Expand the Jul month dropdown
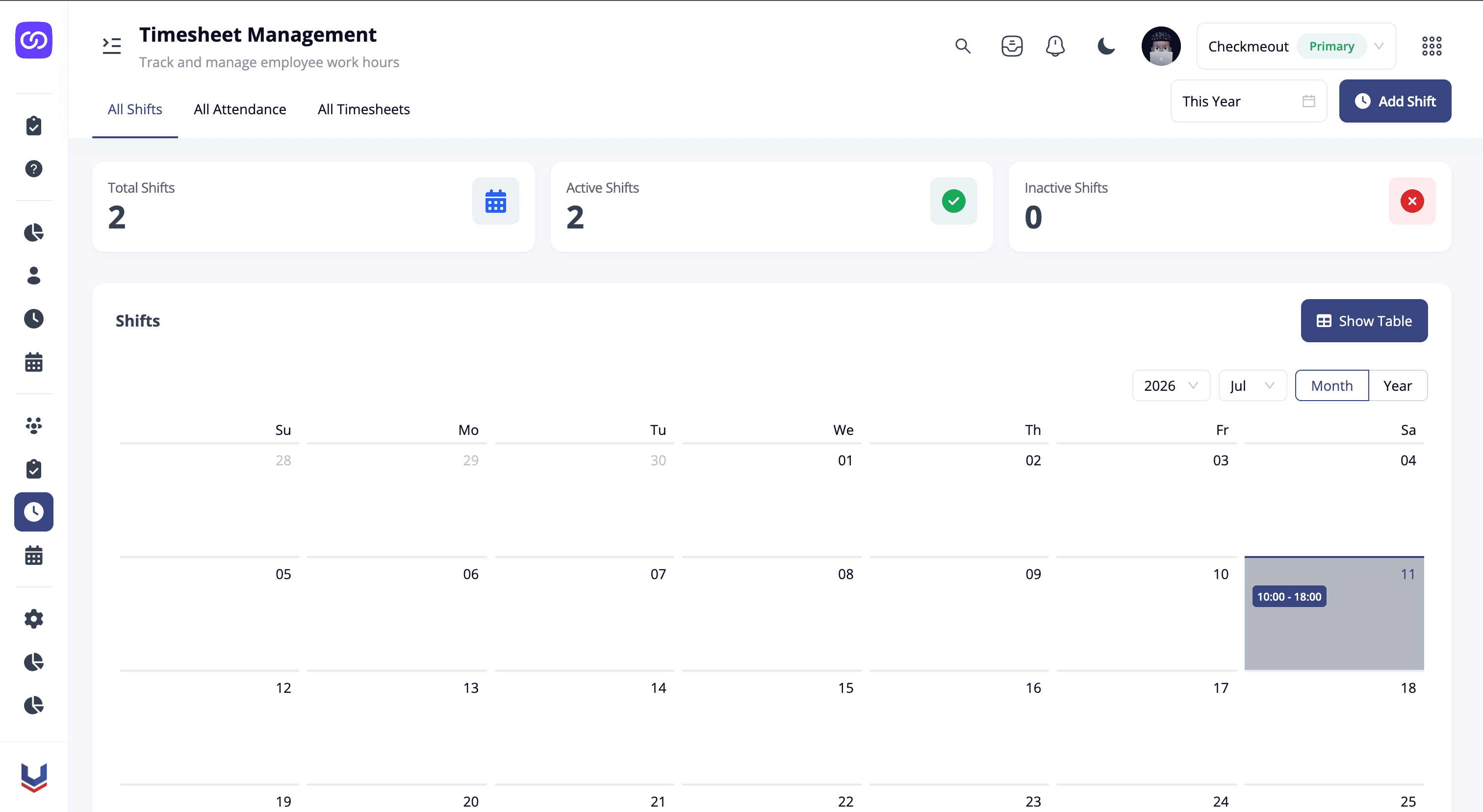This screenshot has height=812, width=1483. tap(1252, 385)
